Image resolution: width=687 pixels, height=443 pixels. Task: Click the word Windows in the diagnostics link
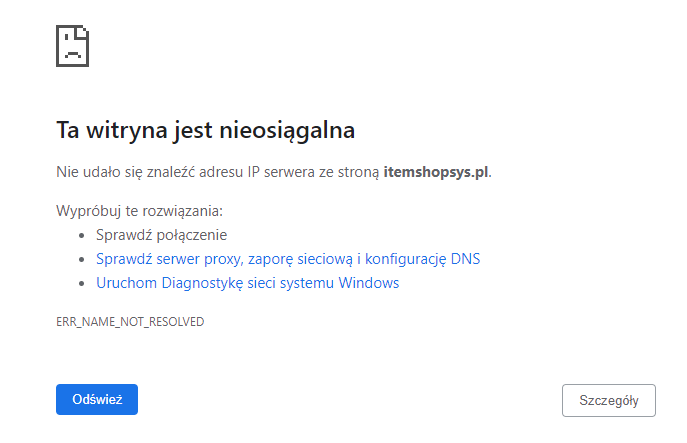point(370,283)
